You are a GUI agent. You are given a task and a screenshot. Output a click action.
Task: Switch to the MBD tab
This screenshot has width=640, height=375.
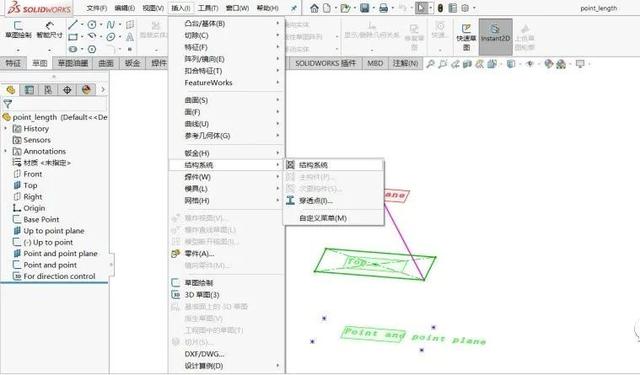pos(375,63)
